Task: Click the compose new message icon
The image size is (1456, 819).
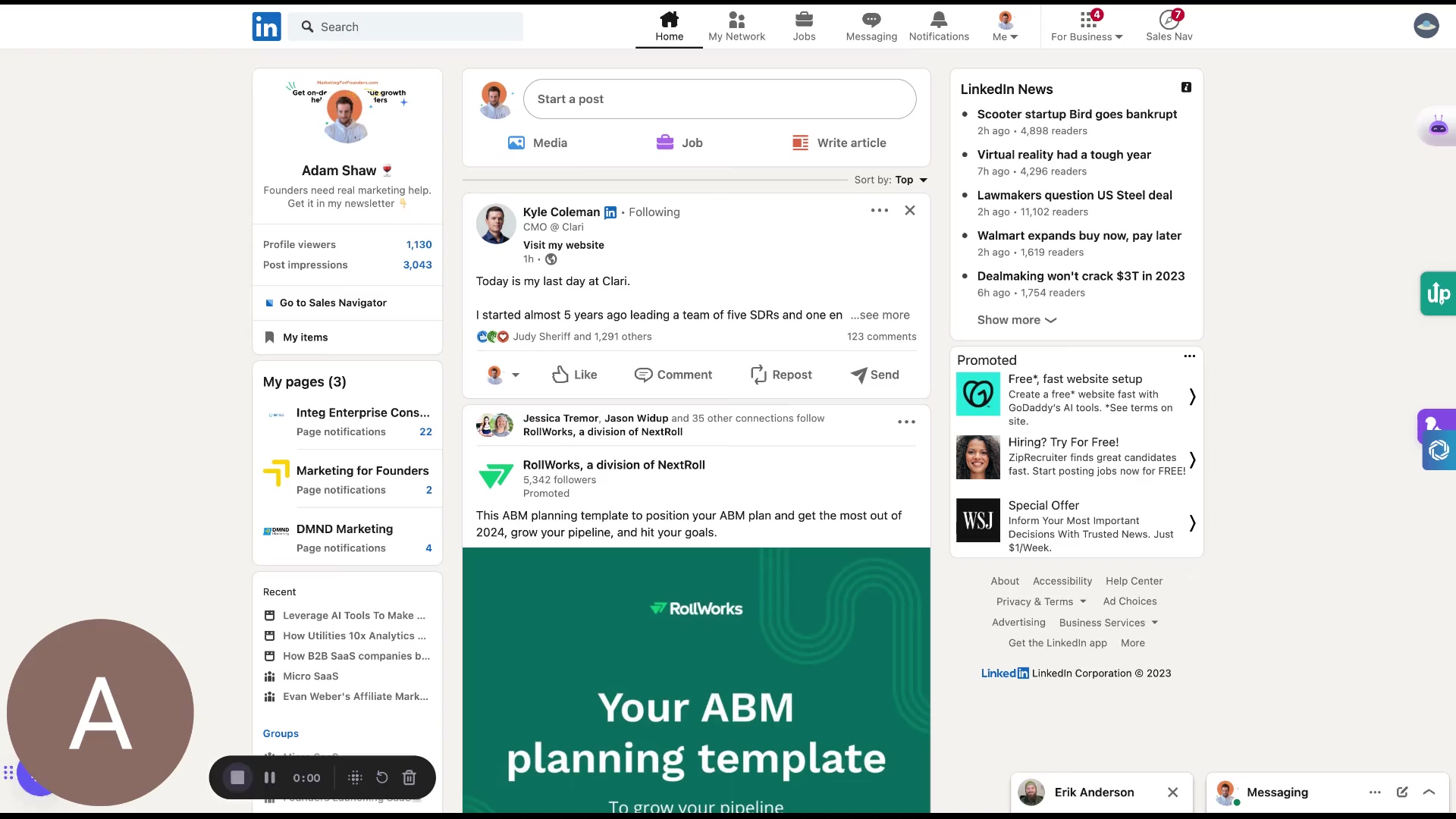Action: click(1402, 792)
